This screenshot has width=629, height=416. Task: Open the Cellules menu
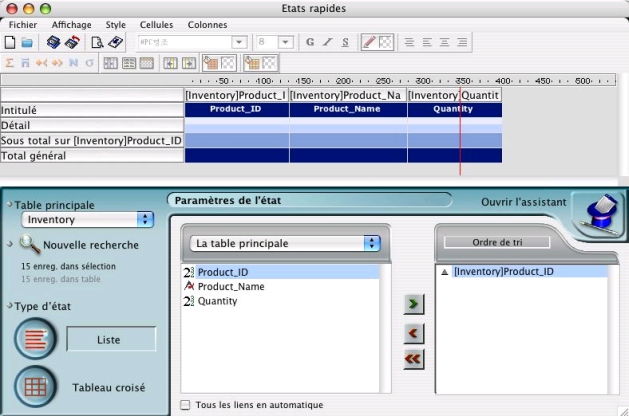pyautogui.click(x=156, y=24)
